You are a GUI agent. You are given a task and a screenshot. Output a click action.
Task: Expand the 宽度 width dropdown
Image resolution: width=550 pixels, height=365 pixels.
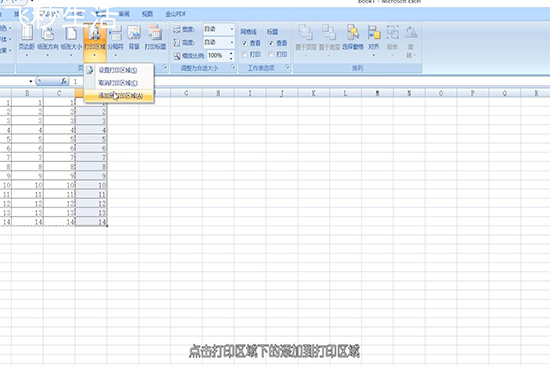click(x=232, y=29)
